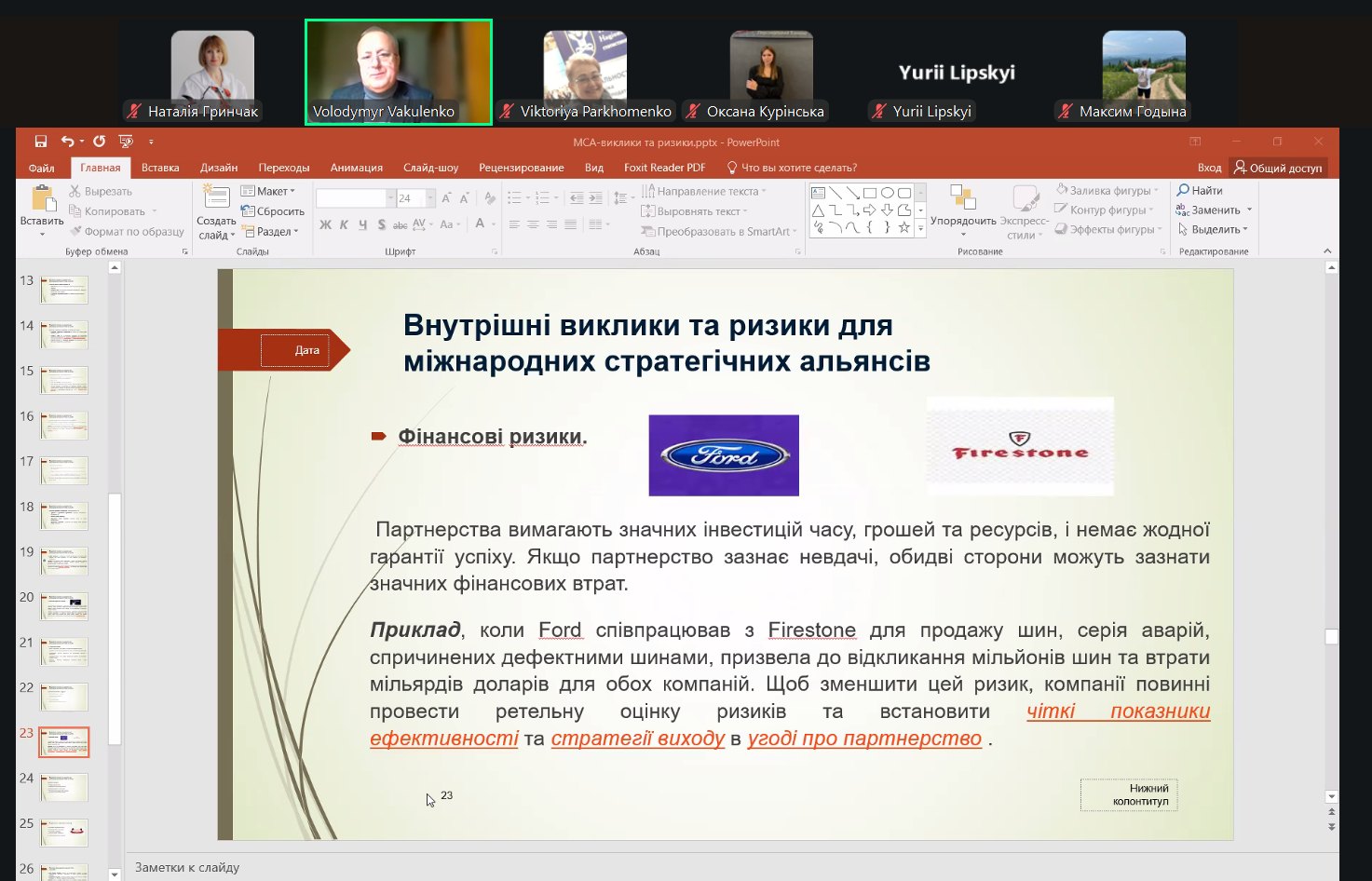Click Reset (Сбросить) slide button
Screen dimensions: 1372x881
273,211
